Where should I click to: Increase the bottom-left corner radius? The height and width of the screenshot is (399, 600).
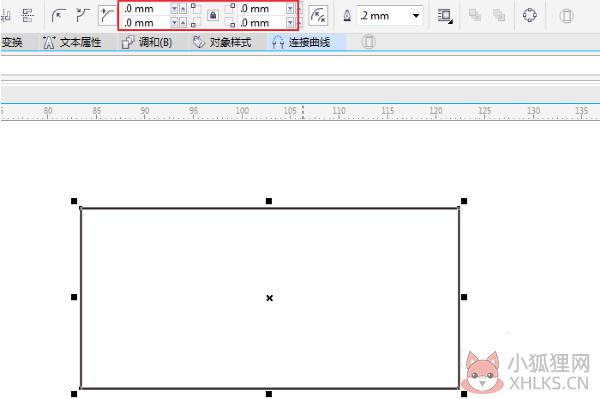183,23
